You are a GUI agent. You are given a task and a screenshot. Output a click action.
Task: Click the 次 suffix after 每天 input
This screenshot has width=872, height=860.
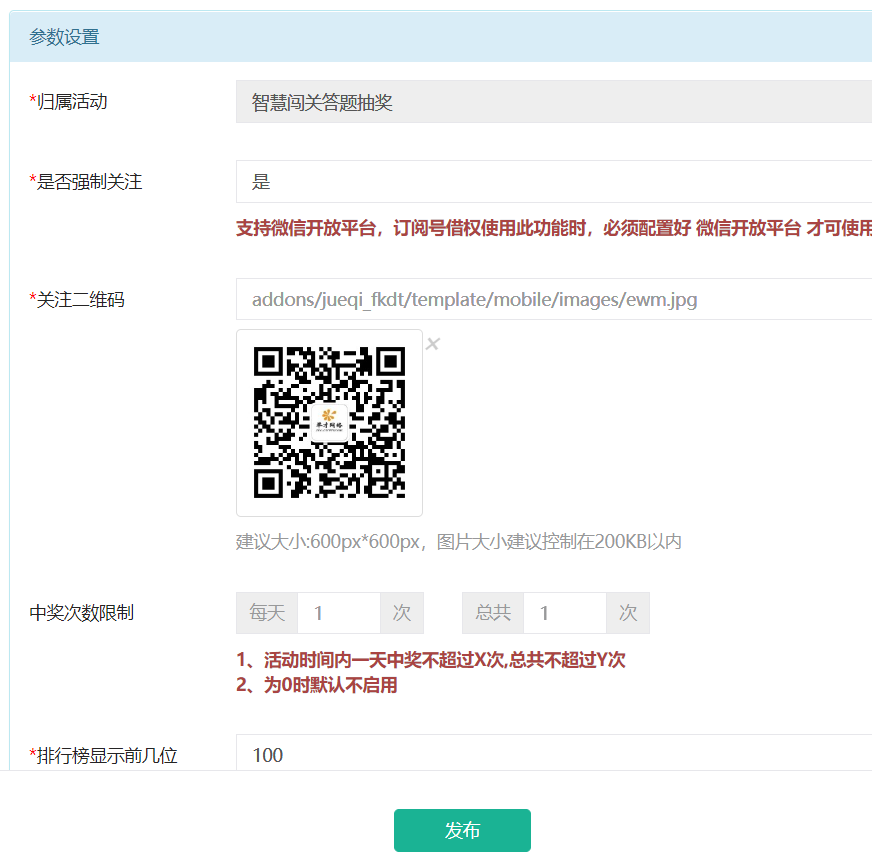click(402, 613)
